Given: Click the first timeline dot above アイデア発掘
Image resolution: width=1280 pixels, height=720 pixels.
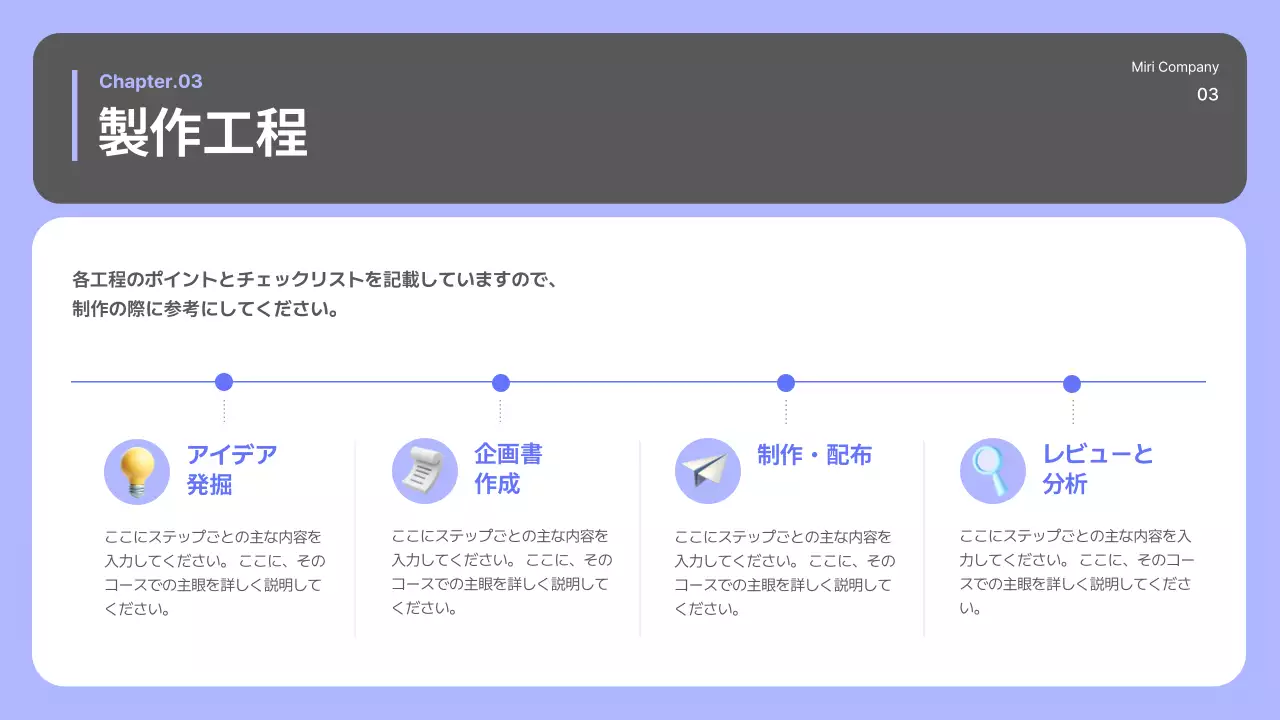Looking at the screenshot, I should [224, 382].
